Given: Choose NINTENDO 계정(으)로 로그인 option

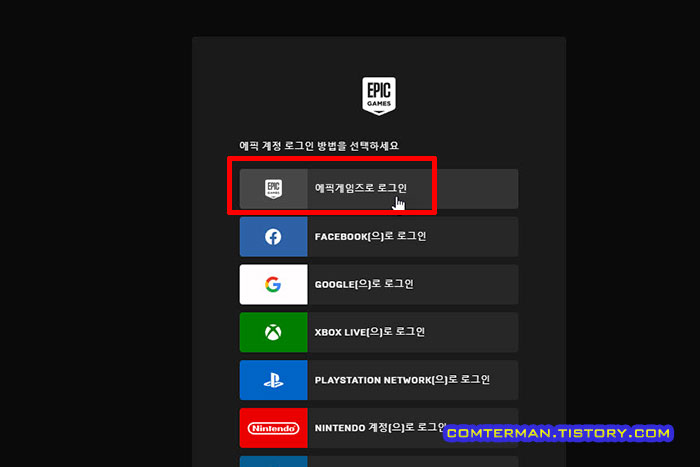Looking at the screenshot, I should [379, 428].
